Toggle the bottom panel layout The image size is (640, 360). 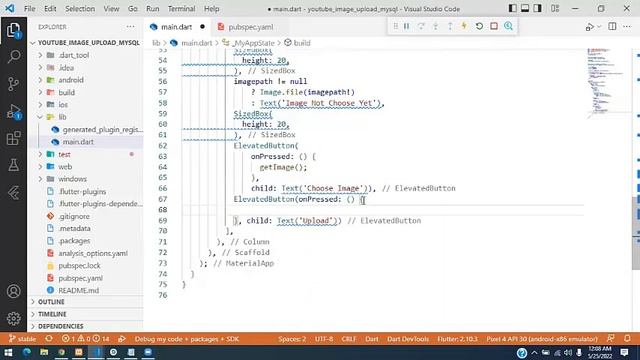[525, 8]
